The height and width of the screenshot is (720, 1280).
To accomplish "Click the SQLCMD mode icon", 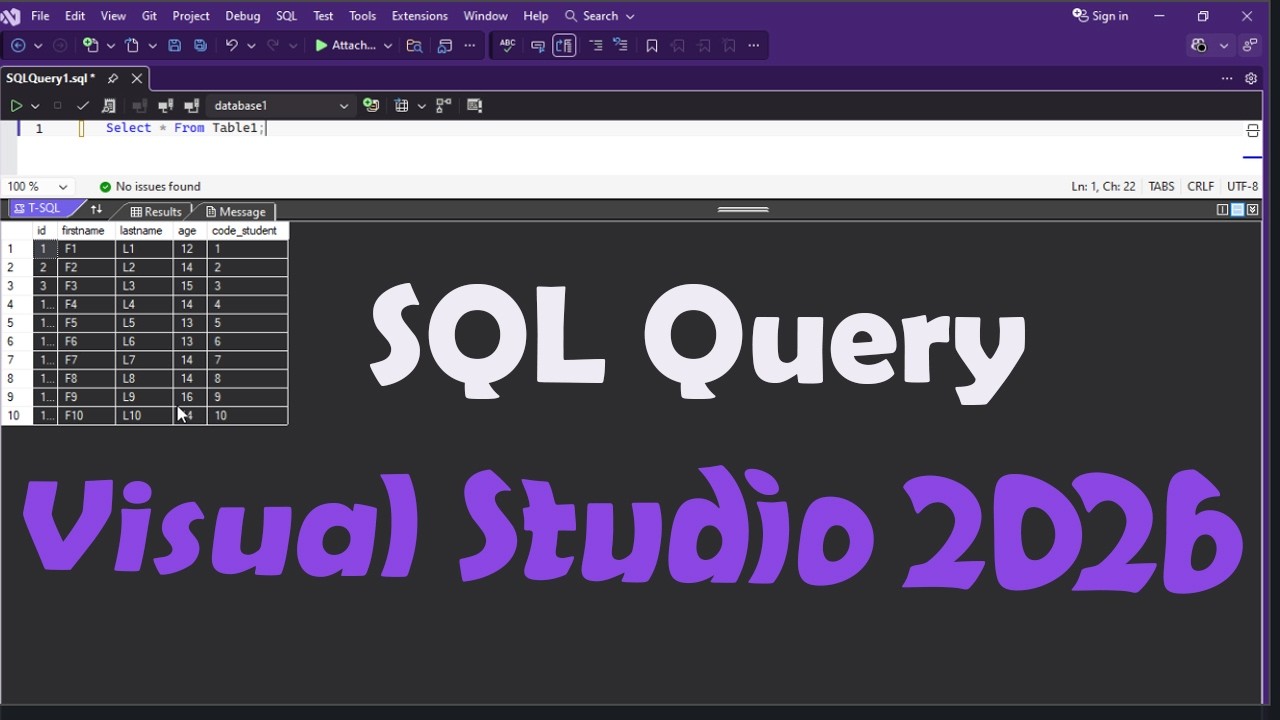I will 474,105.
